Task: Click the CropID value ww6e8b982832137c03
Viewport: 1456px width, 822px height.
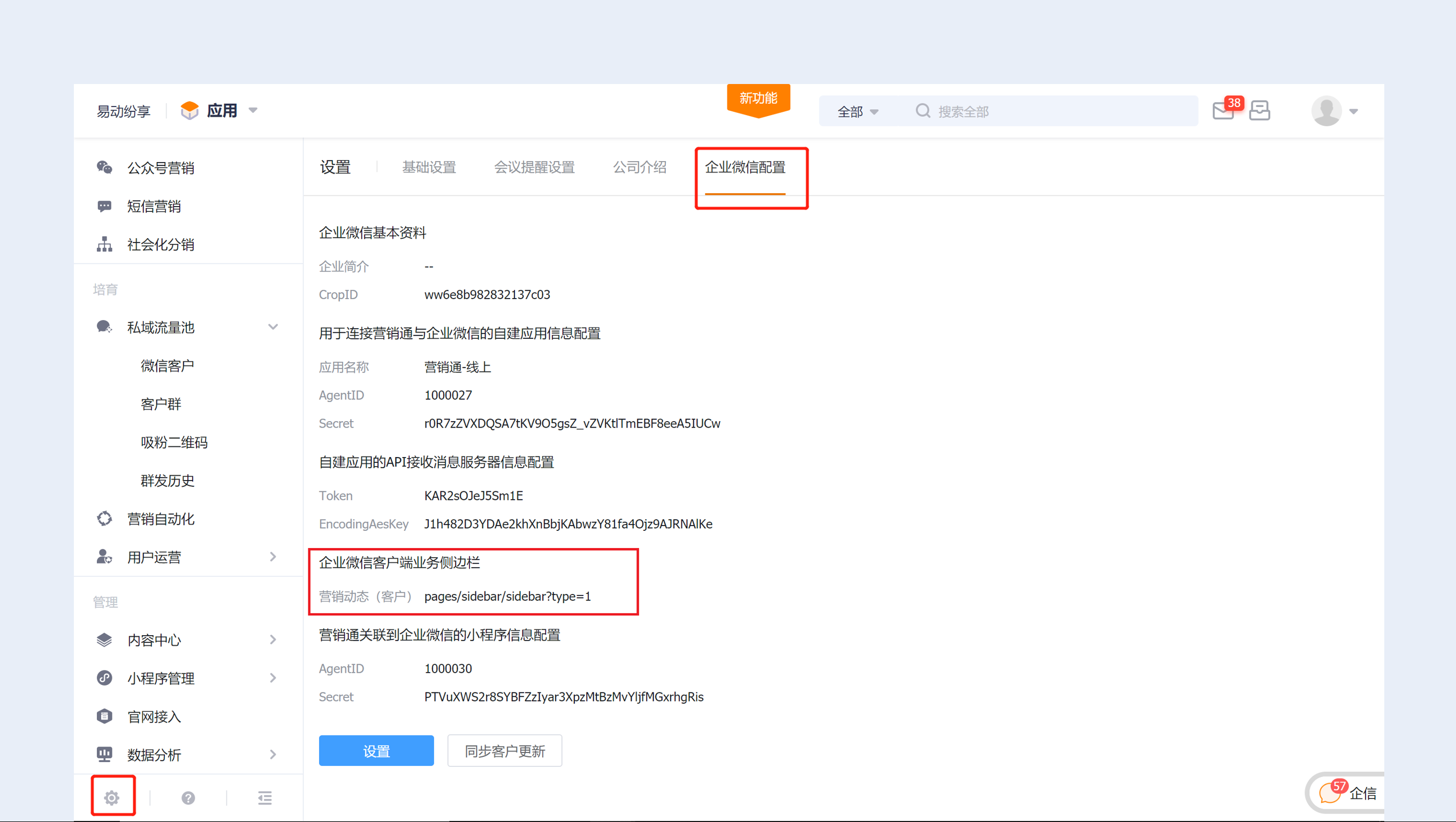Action: coord(487,294)
